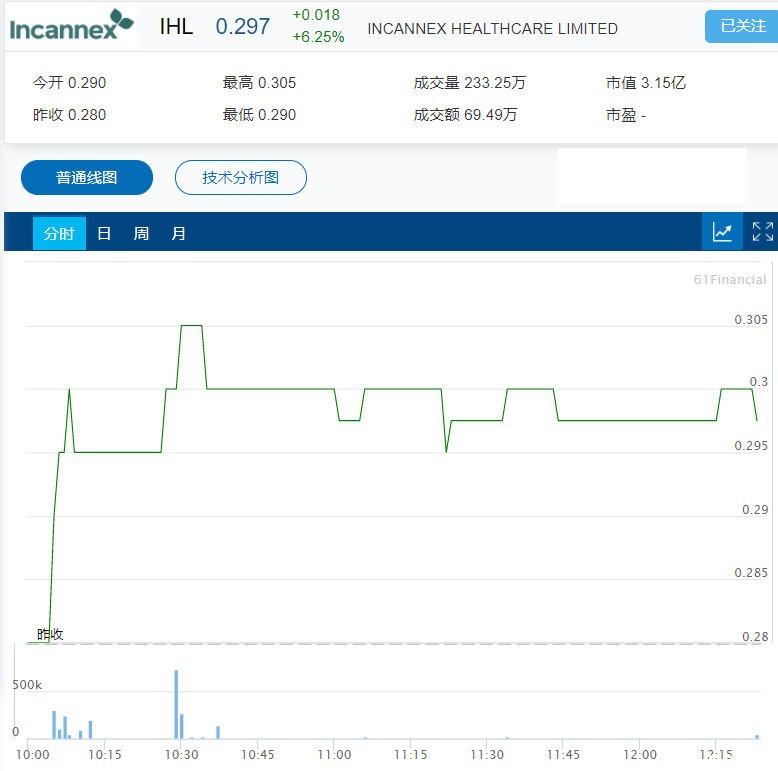Click the 0.305 price axis label
The width and height of the screenshot is (778, 771).
[751, 320]
